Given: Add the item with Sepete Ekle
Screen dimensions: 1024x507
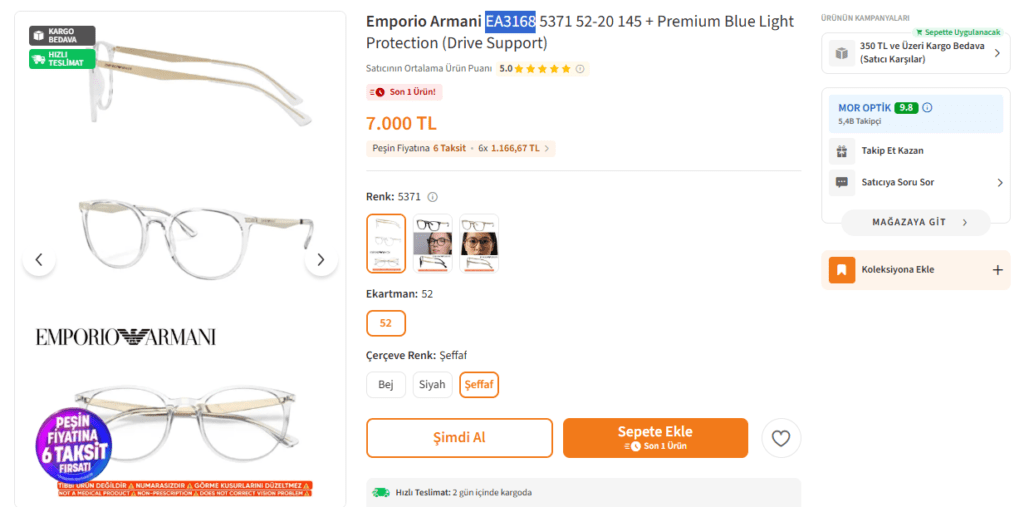Looking at the screenshot, I should tap(655, 438).
